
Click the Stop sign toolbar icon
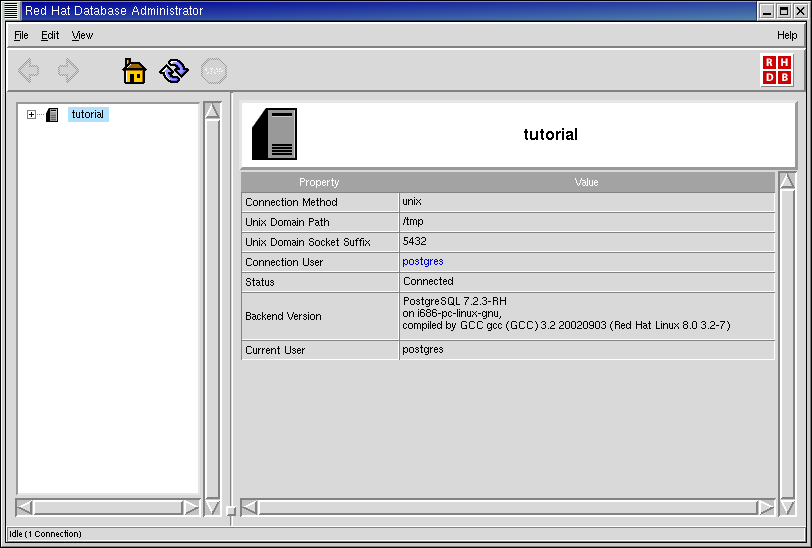(x=214, y=71)
